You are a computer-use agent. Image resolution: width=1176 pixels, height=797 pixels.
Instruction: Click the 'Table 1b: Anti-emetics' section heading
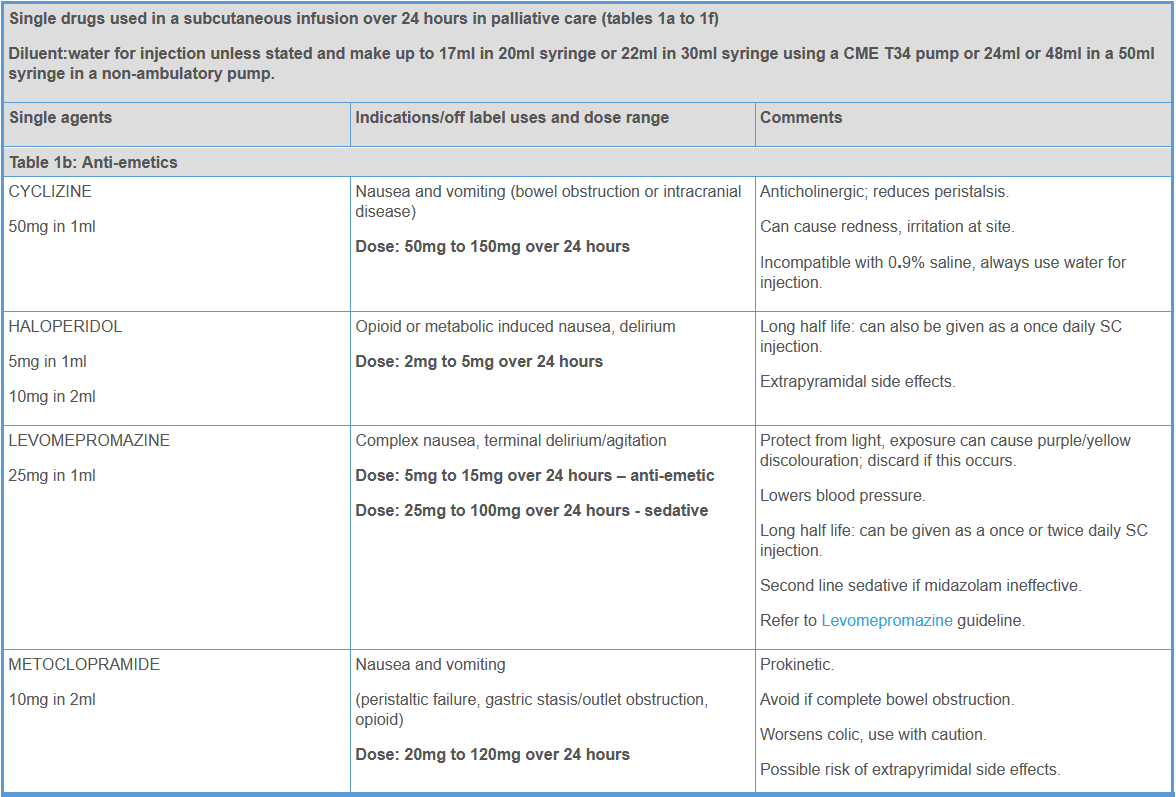[x=93, y=162]
